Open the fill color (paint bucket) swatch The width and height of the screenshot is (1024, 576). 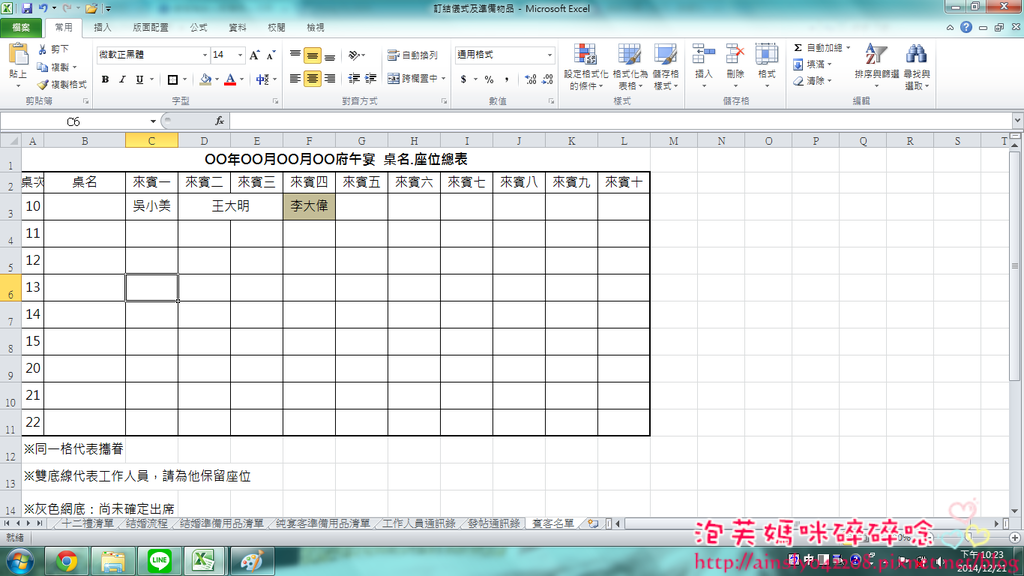[x=203, y=80]
